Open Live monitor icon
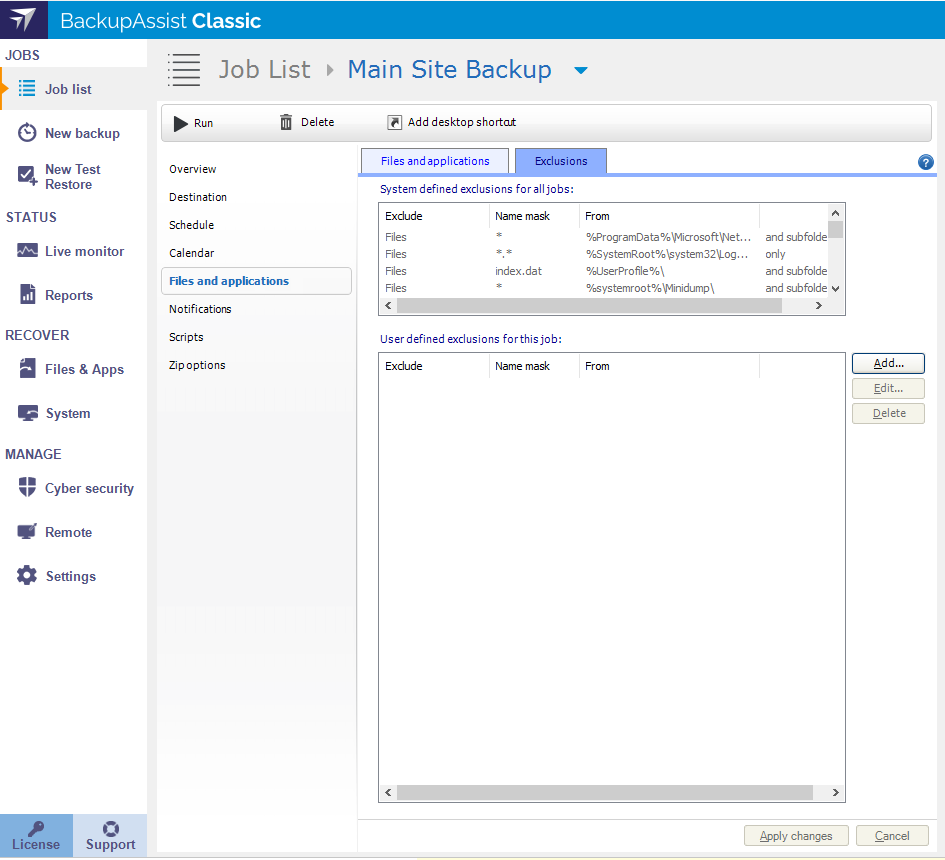This screenshot has height=860, width=945. coord(27,251)
